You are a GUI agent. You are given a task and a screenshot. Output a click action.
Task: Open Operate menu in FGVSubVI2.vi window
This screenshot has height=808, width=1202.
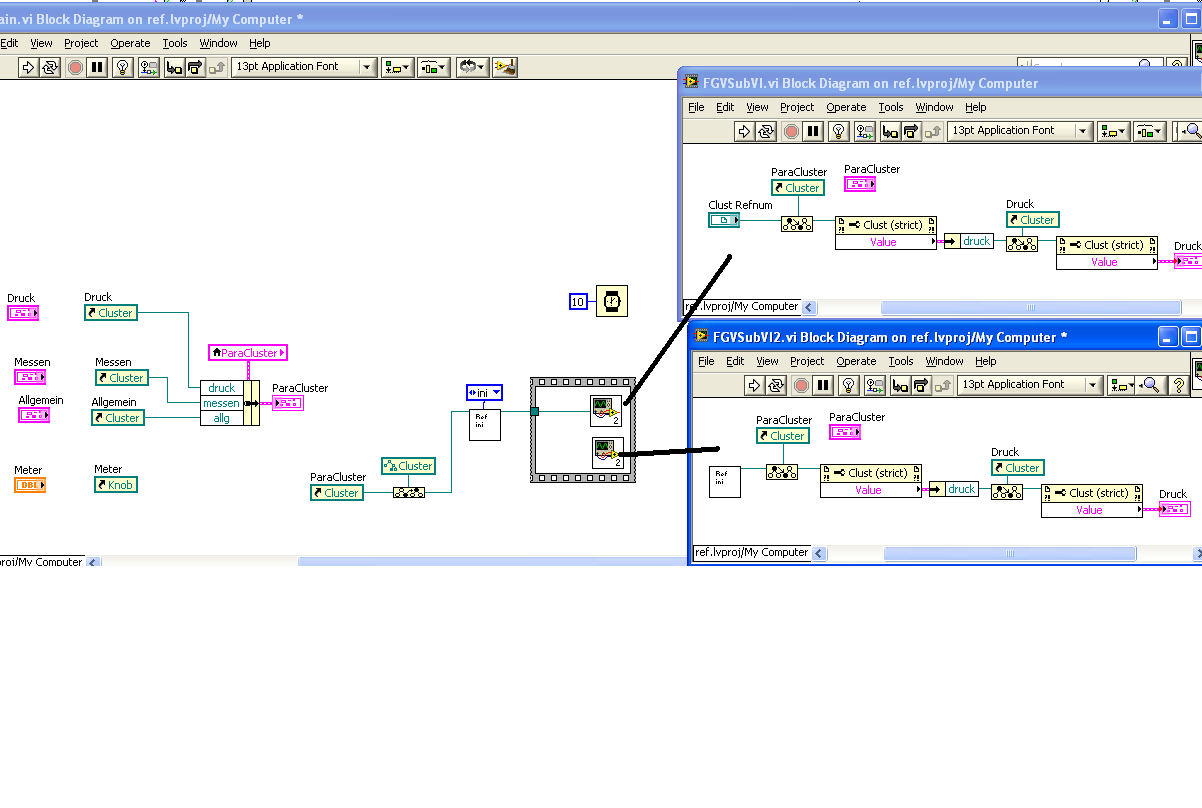[x=856, y=361]
